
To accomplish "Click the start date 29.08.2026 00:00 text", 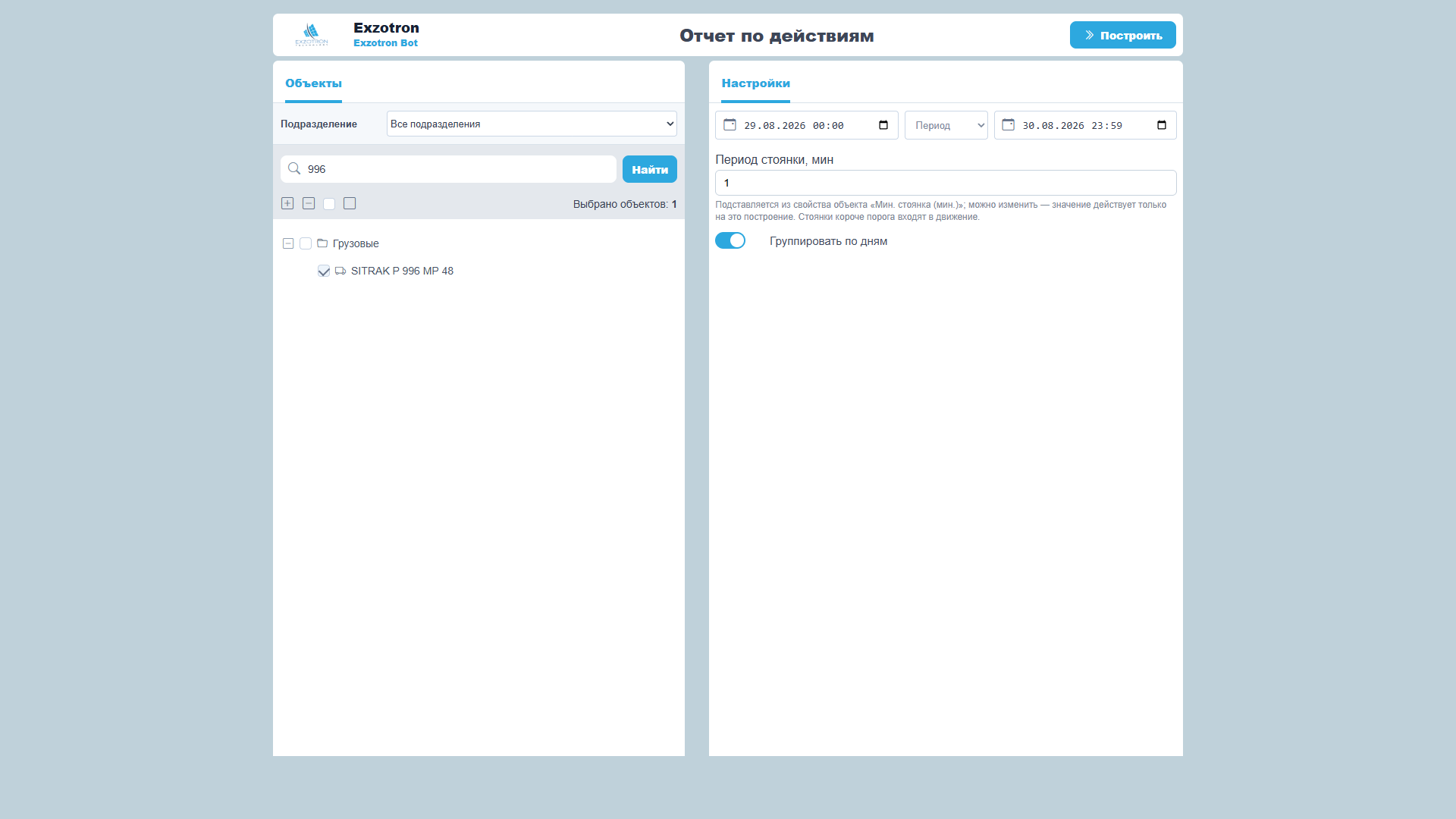I will (x=793, y=126).
